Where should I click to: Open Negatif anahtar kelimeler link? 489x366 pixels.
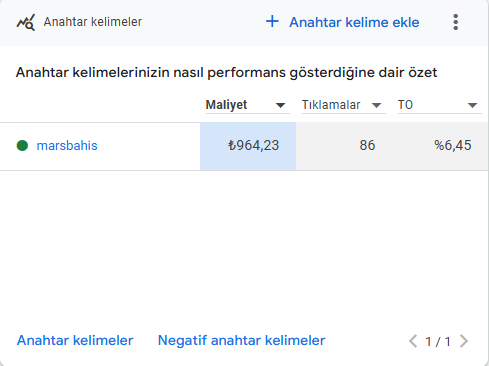(241, 340)
